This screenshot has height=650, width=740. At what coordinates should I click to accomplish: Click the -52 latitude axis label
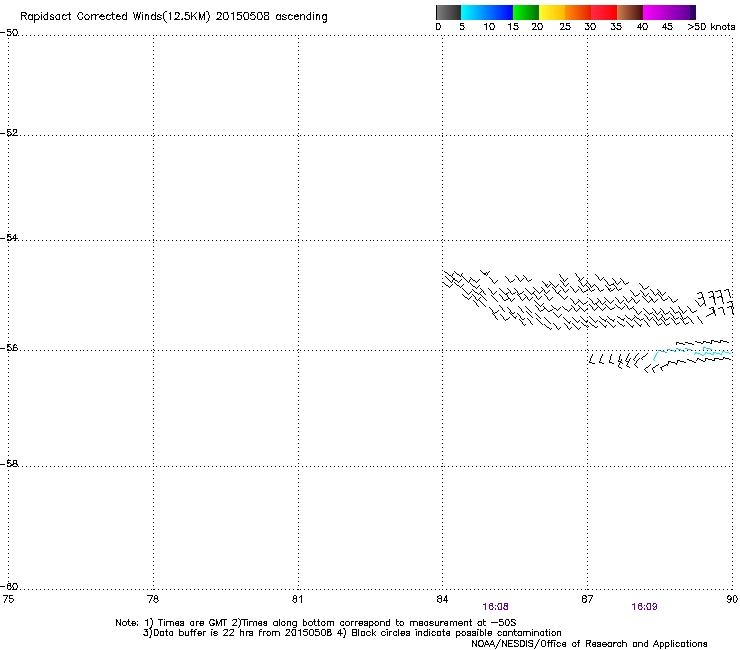coord(9,133)
